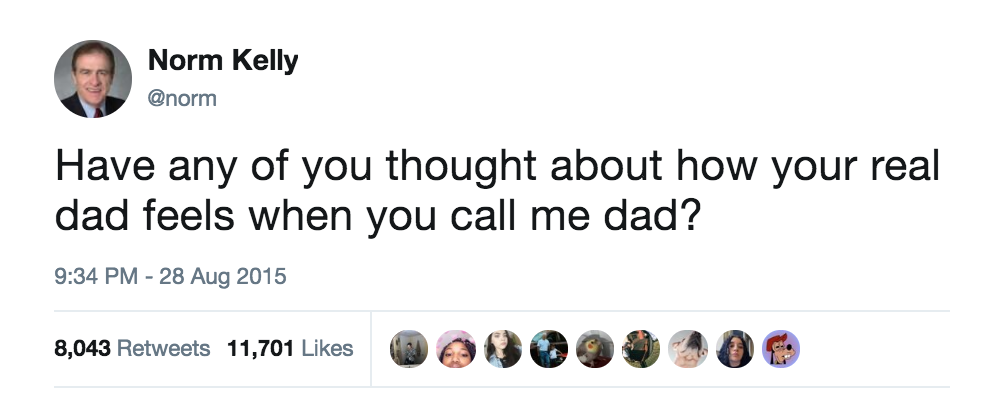This screenshot has height=396, width=1006.
Task: Select the sixth liker avatar on grass
Action: click(641, 349)
